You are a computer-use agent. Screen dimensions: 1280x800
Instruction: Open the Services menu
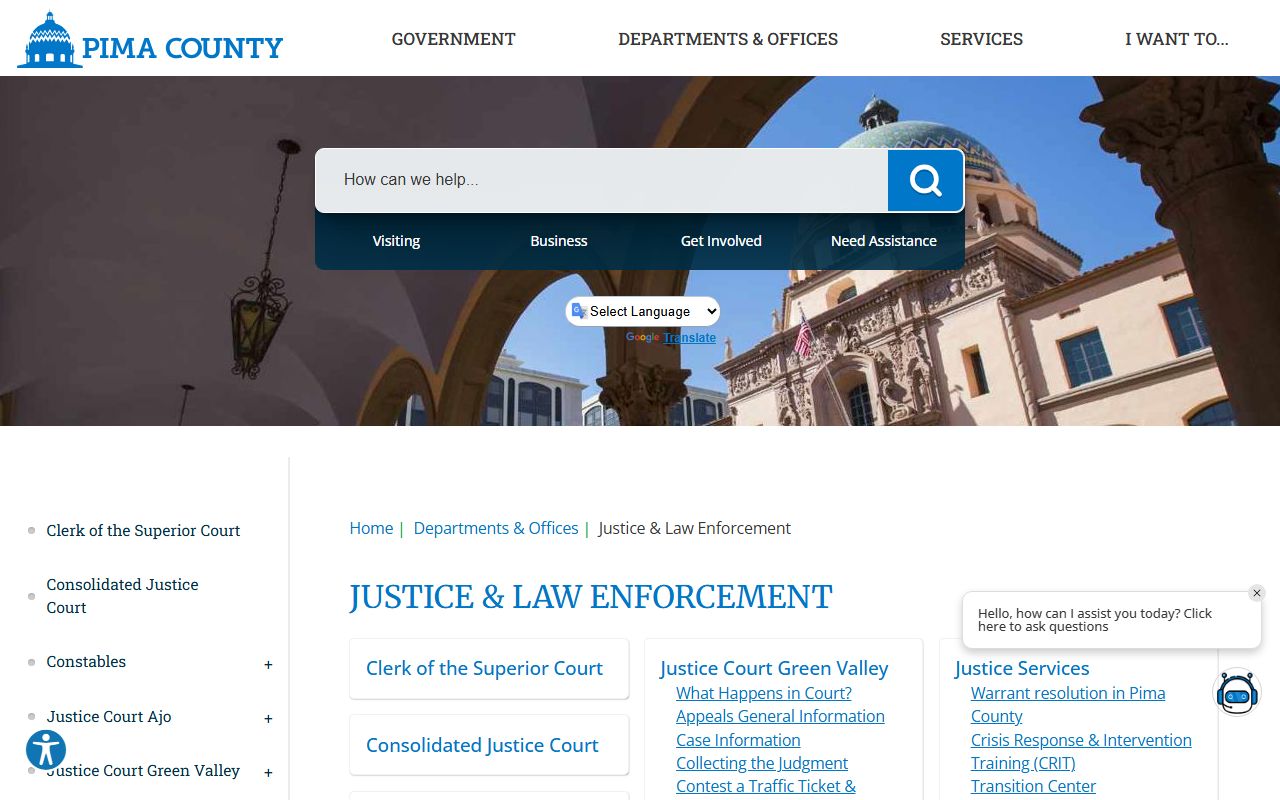pyautogui.click(x=981, y=39)
